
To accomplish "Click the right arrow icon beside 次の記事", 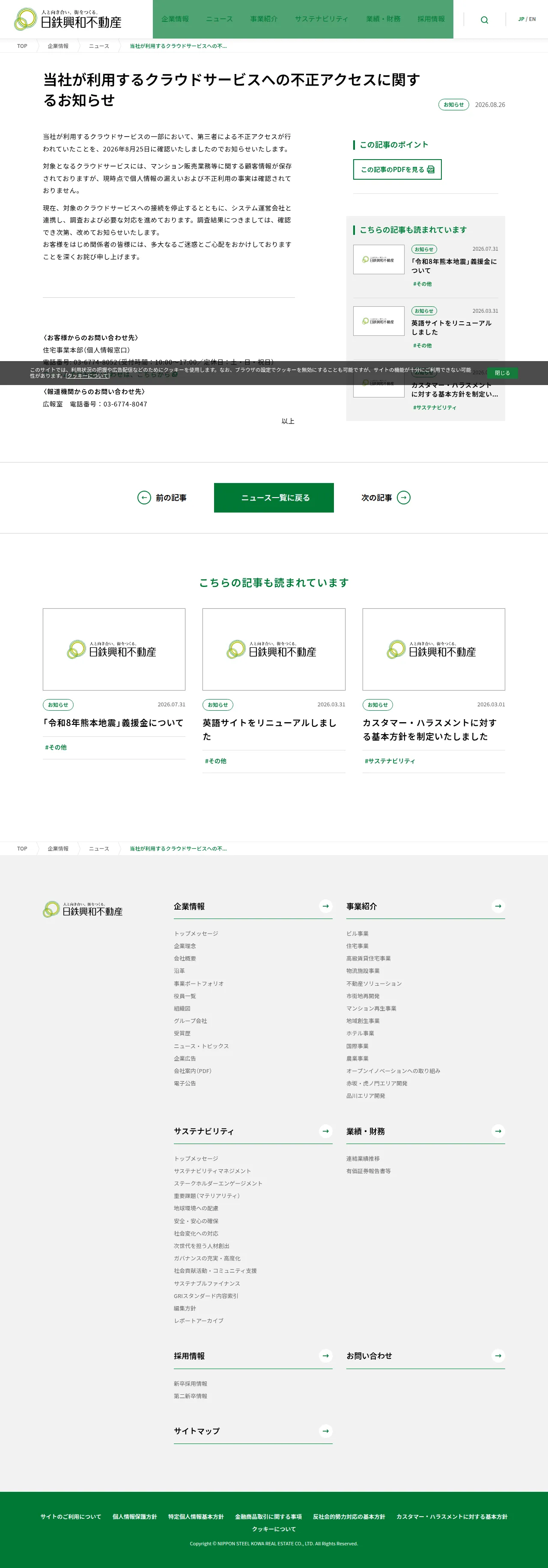I will [404, 498].
